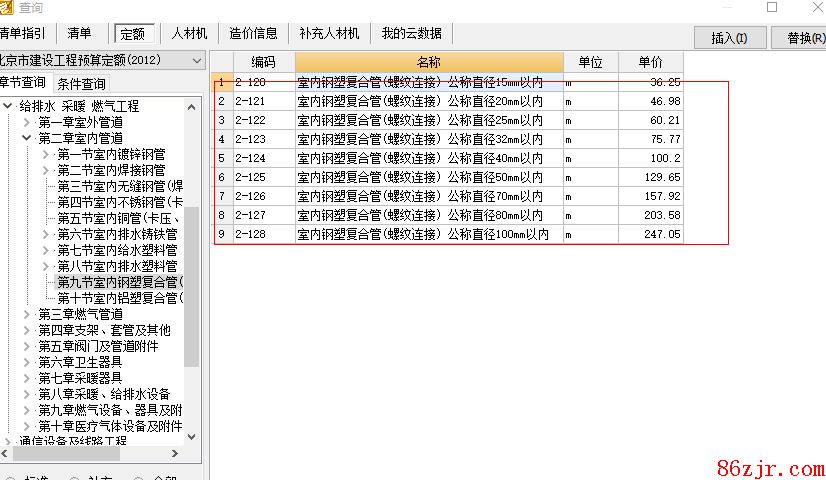Expand the 第六章卫生器具 chapter arrow
The image size is (826, 480).
(27, 362)
